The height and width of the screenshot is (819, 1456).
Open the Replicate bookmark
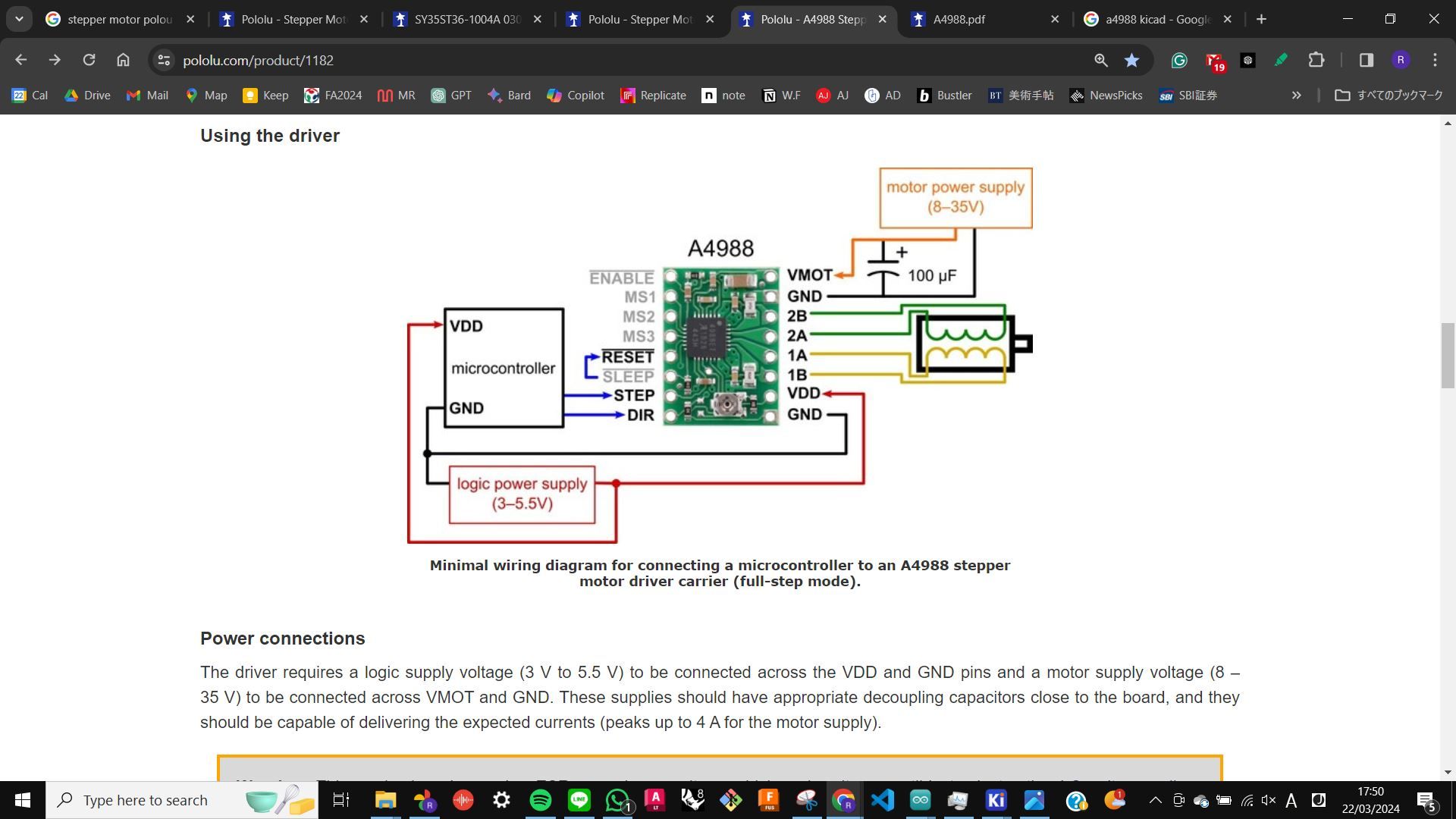[653, 96]
